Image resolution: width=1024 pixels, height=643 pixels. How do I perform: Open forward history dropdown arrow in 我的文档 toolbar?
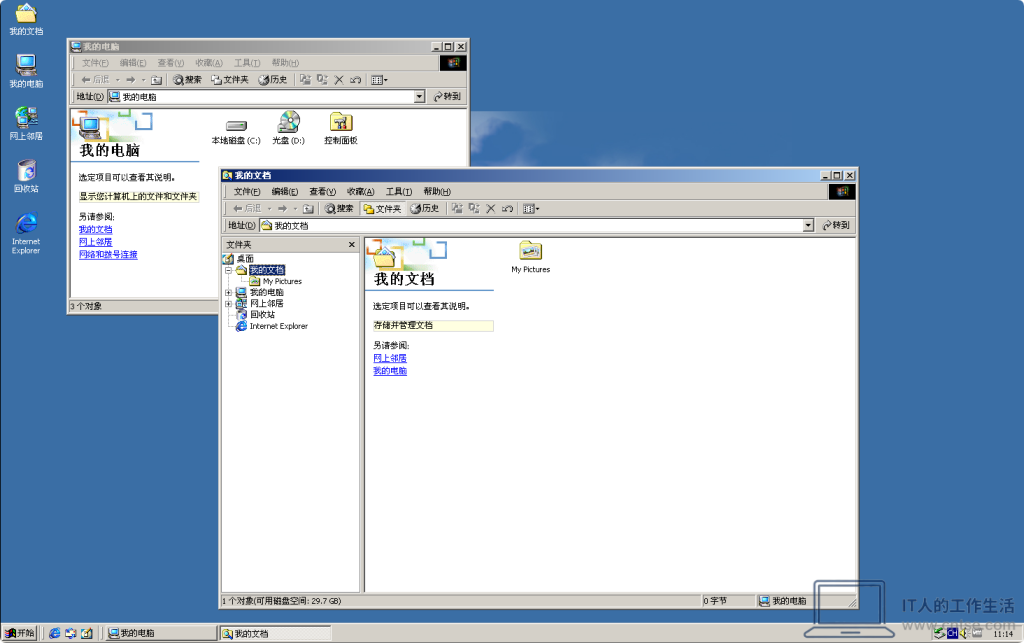coord(295,208)
